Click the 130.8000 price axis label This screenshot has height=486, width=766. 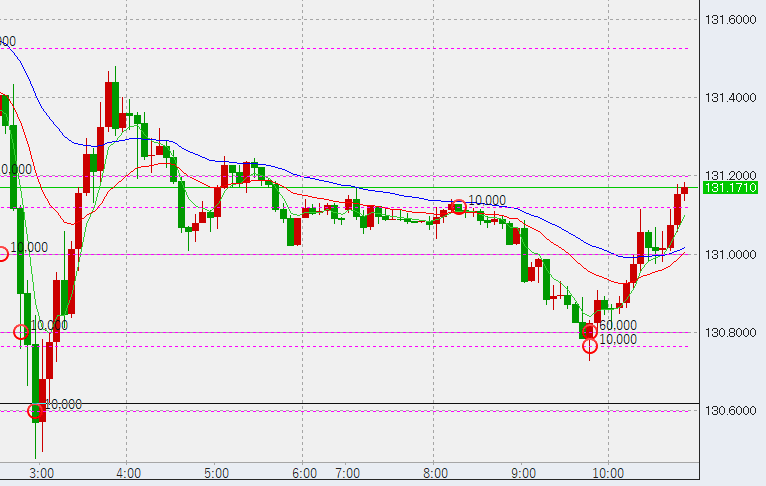(x=729, y=332)
